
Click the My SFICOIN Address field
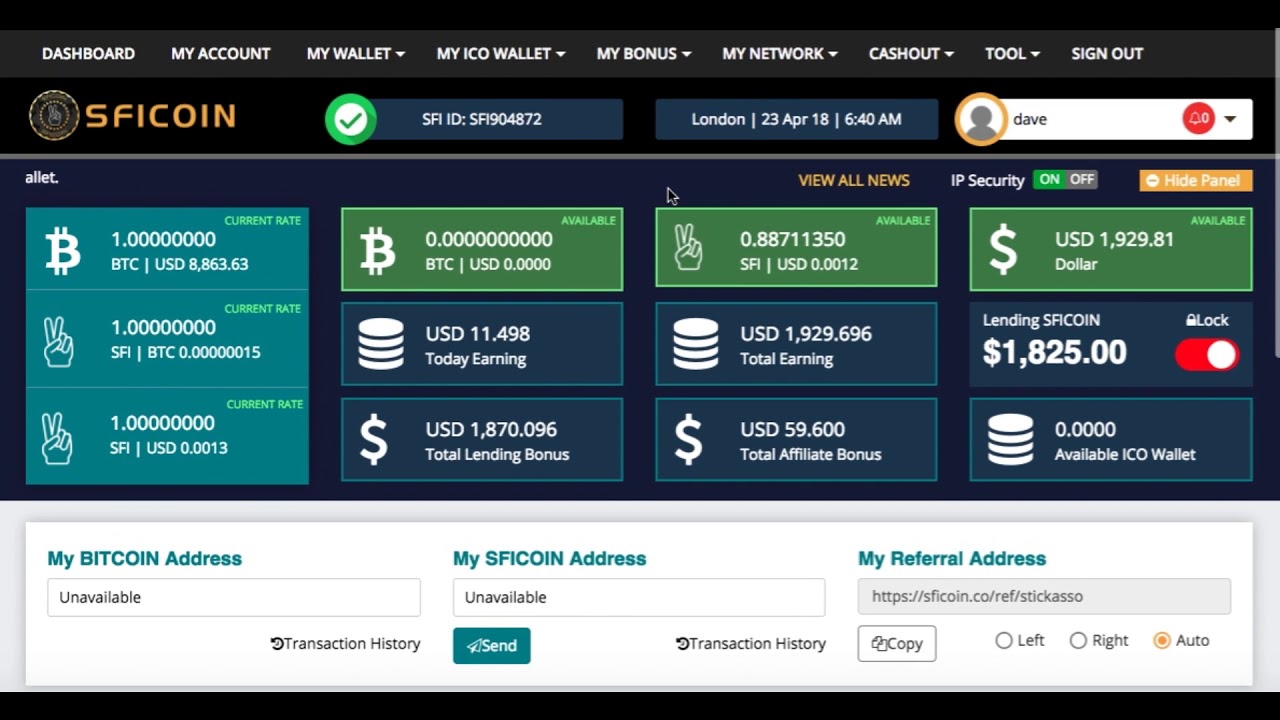(639, 597)
